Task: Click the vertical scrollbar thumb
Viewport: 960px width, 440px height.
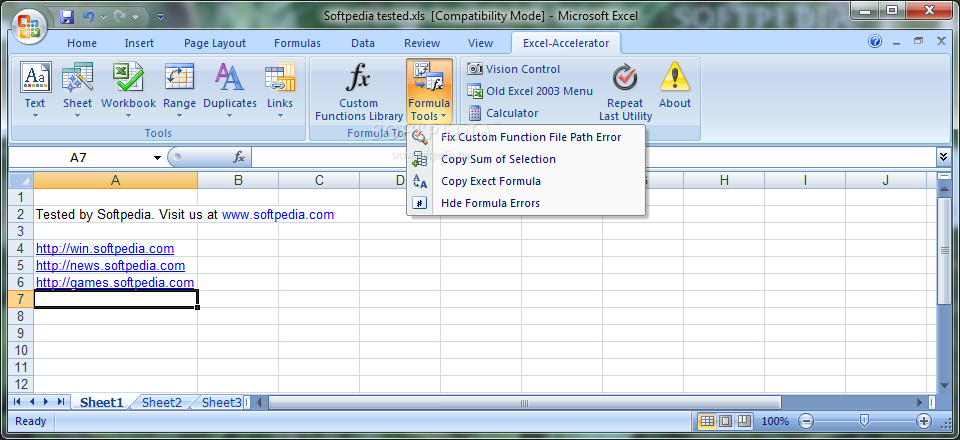Action: coord(943,250)
